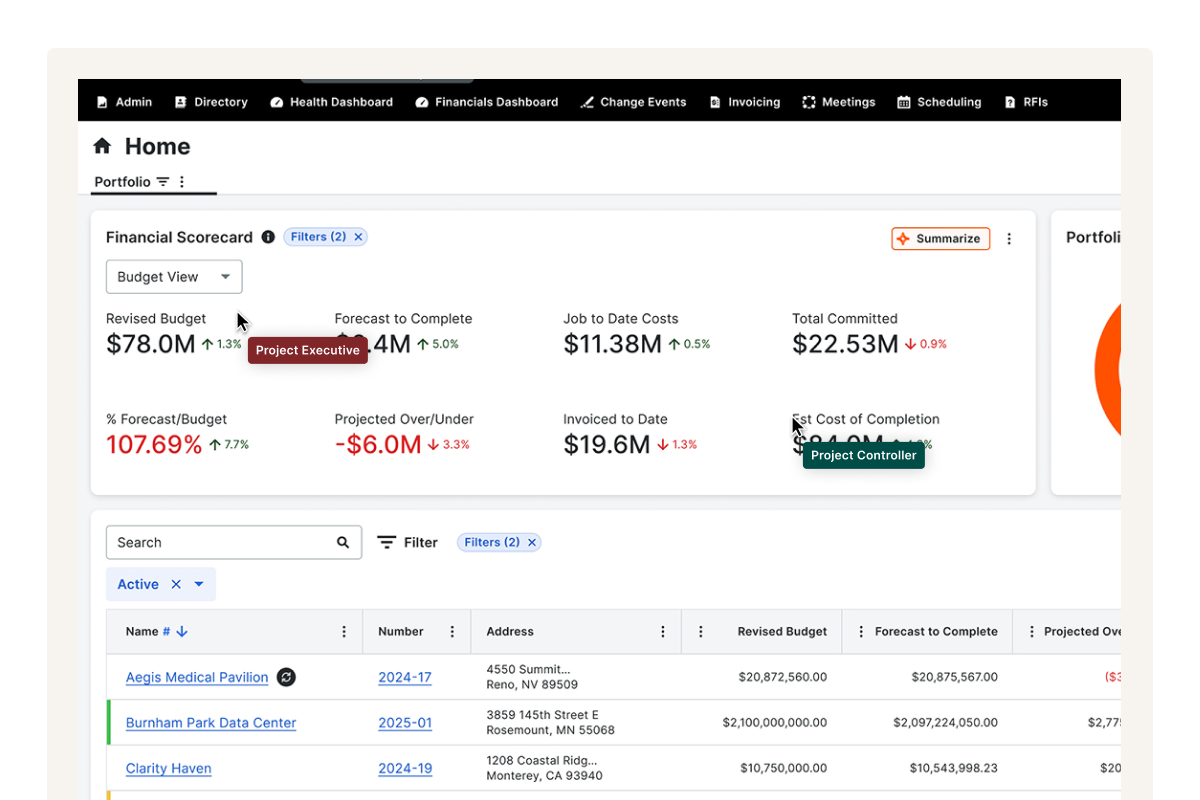Screen dimensions: 1200x800
Task: Click the Summarize button
Action: click(940, 238)
